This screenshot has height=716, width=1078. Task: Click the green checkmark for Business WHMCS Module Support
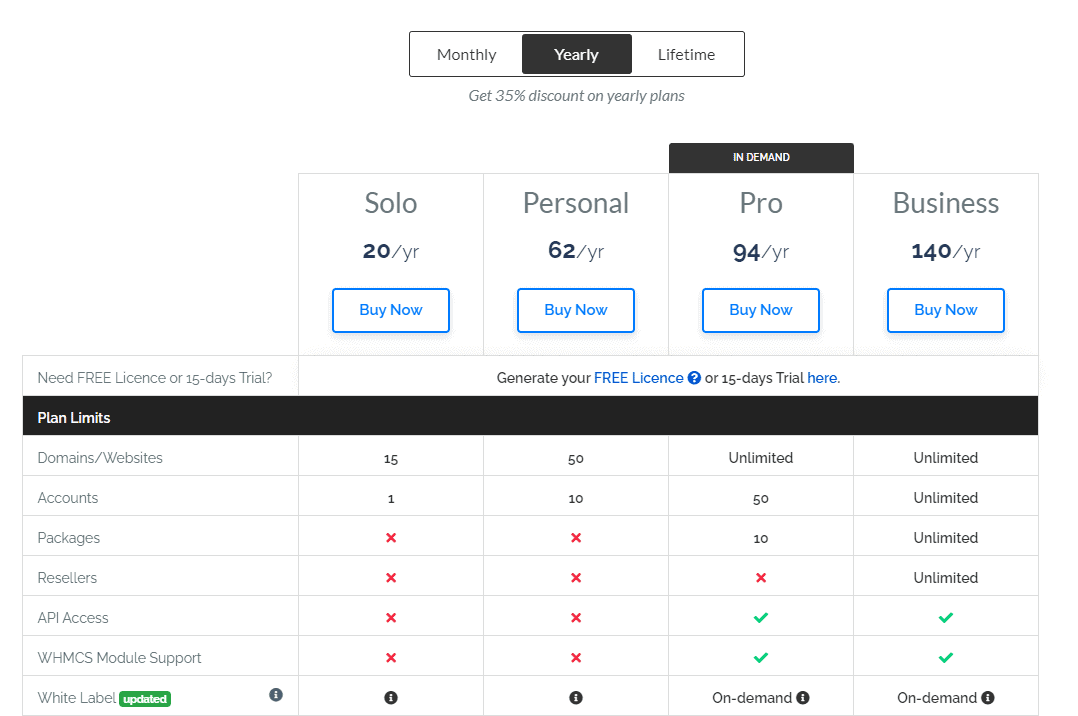pyautogui.click(x=945, y=657)
